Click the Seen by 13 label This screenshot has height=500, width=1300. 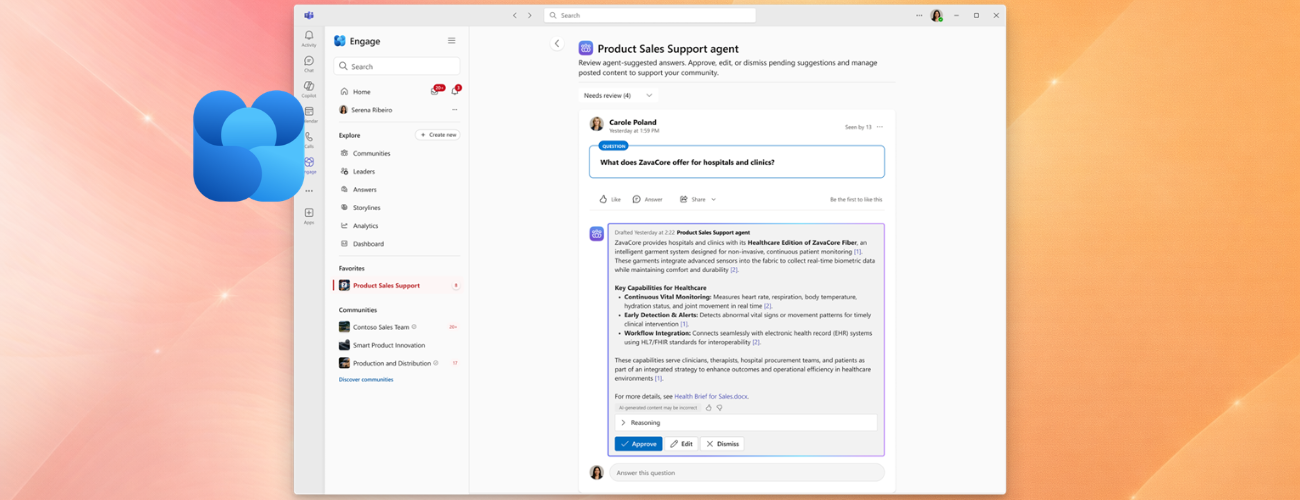pos(858,127)
